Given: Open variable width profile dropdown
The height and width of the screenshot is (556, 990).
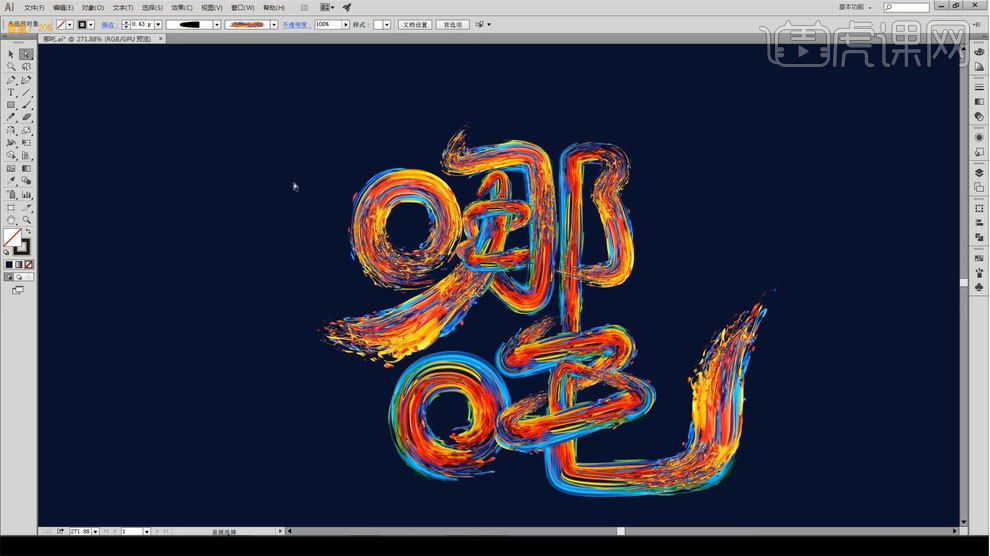Looking at the screenshot, I should click(x=217, y=25).
